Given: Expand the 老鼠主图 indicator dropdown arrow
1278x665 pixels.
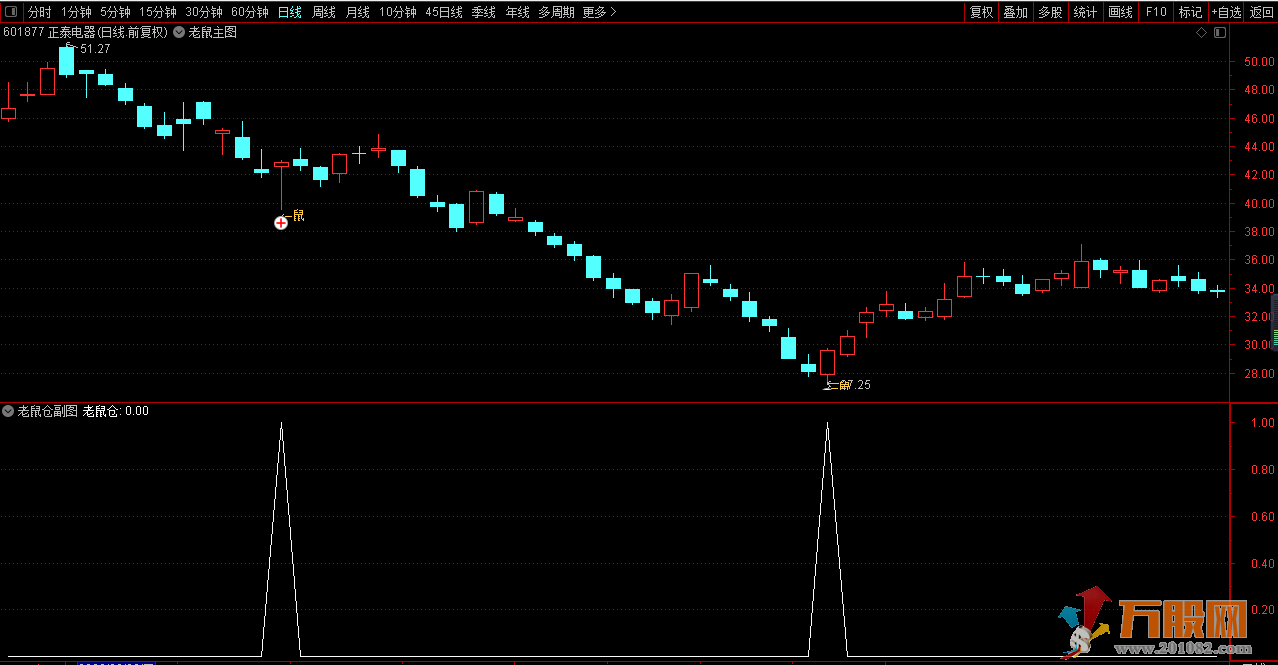Looking at the screenshot, I should coord(179,32).
